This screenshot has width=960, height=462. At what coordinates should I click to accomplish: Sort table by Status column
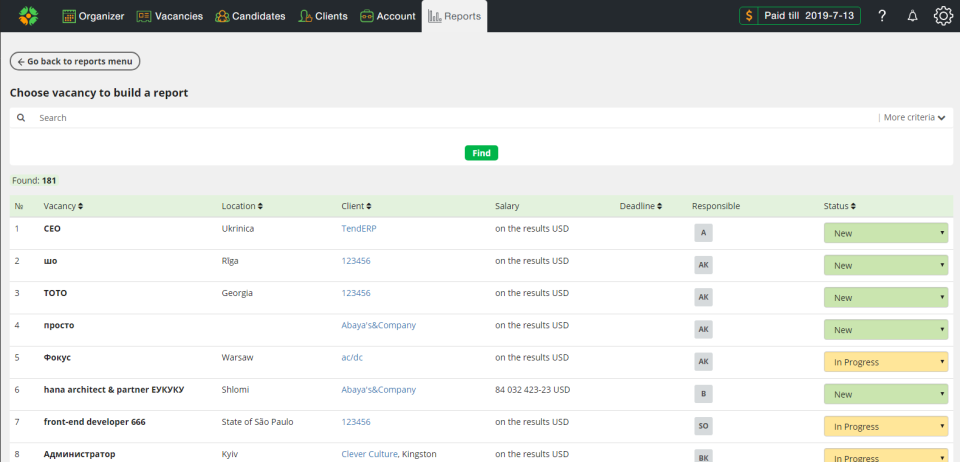[x=839, y=206]
